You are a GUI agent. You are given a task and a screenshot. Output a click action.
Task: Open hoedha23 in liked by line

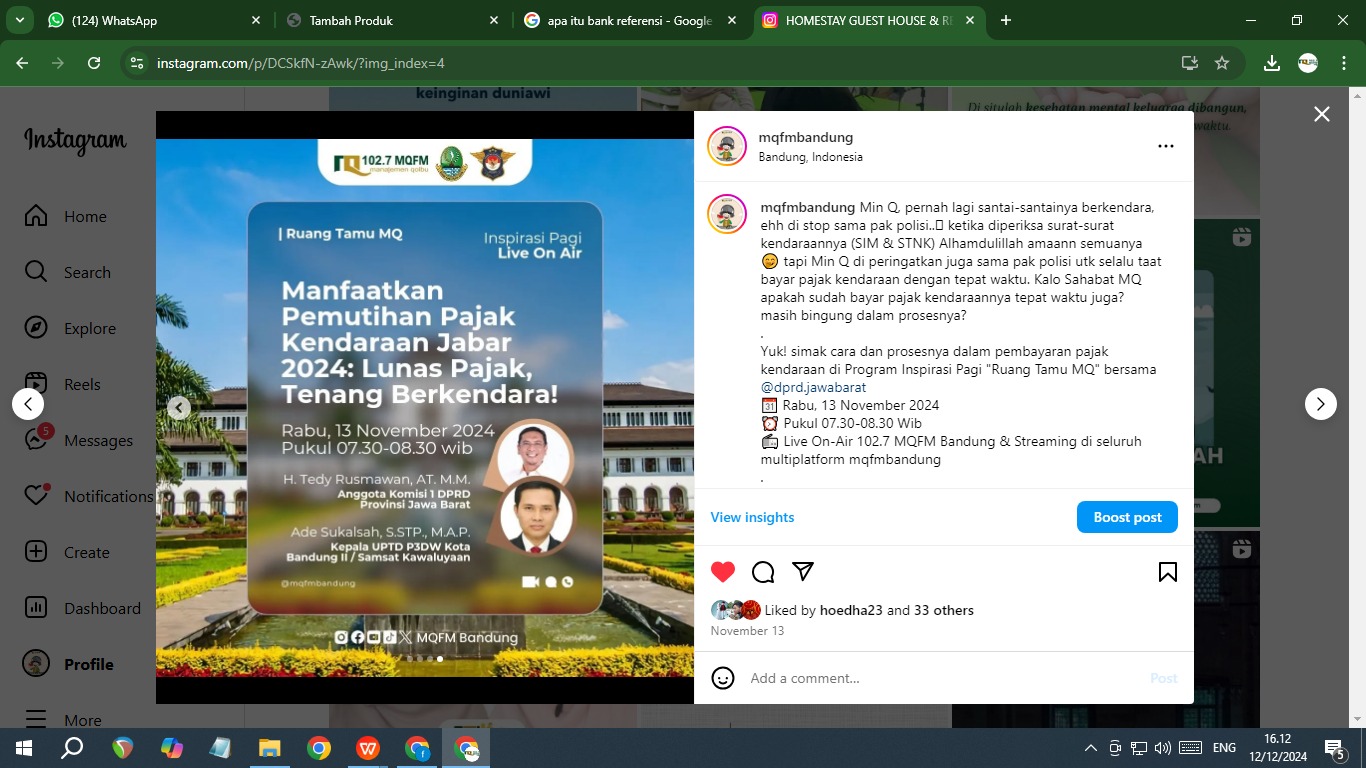(851, 610)
